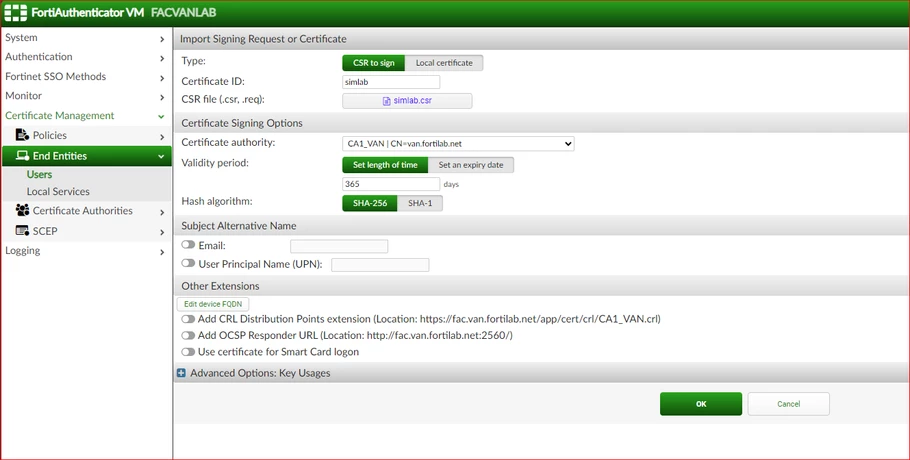Click the SCEP icon in sidebar

(x=22, y=230)
